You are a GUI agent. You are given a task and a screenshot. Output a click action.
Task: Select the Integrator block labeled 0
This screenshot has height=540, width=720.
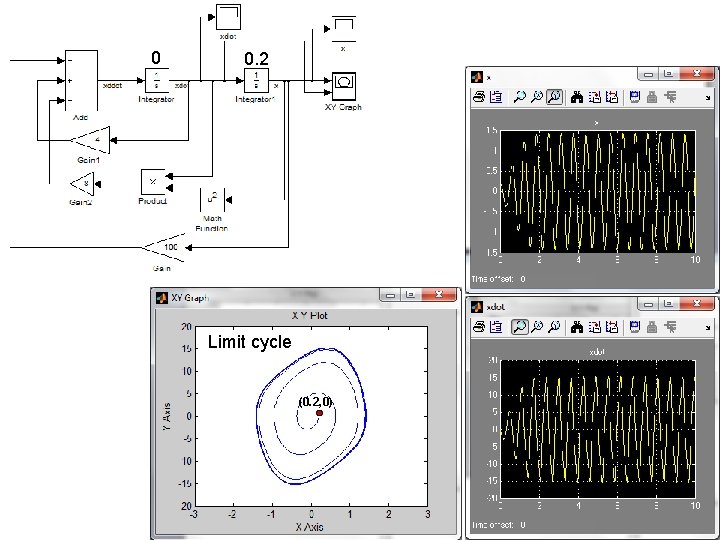156,81
